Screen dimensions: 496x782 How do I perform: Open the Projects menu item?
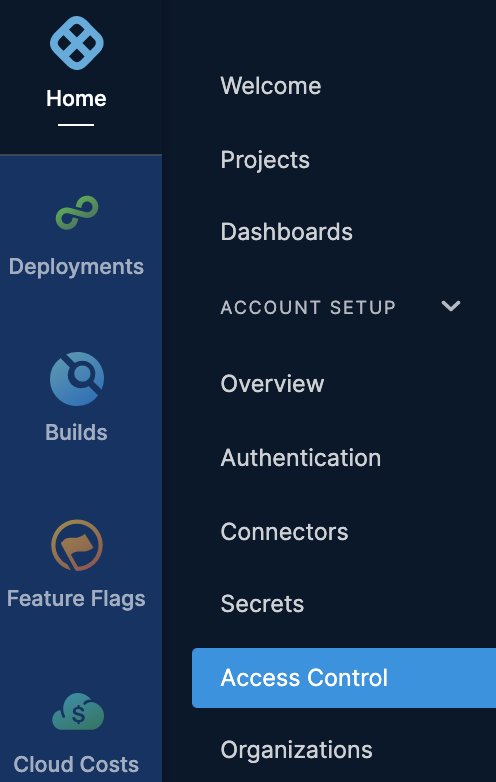coord(265,160)
